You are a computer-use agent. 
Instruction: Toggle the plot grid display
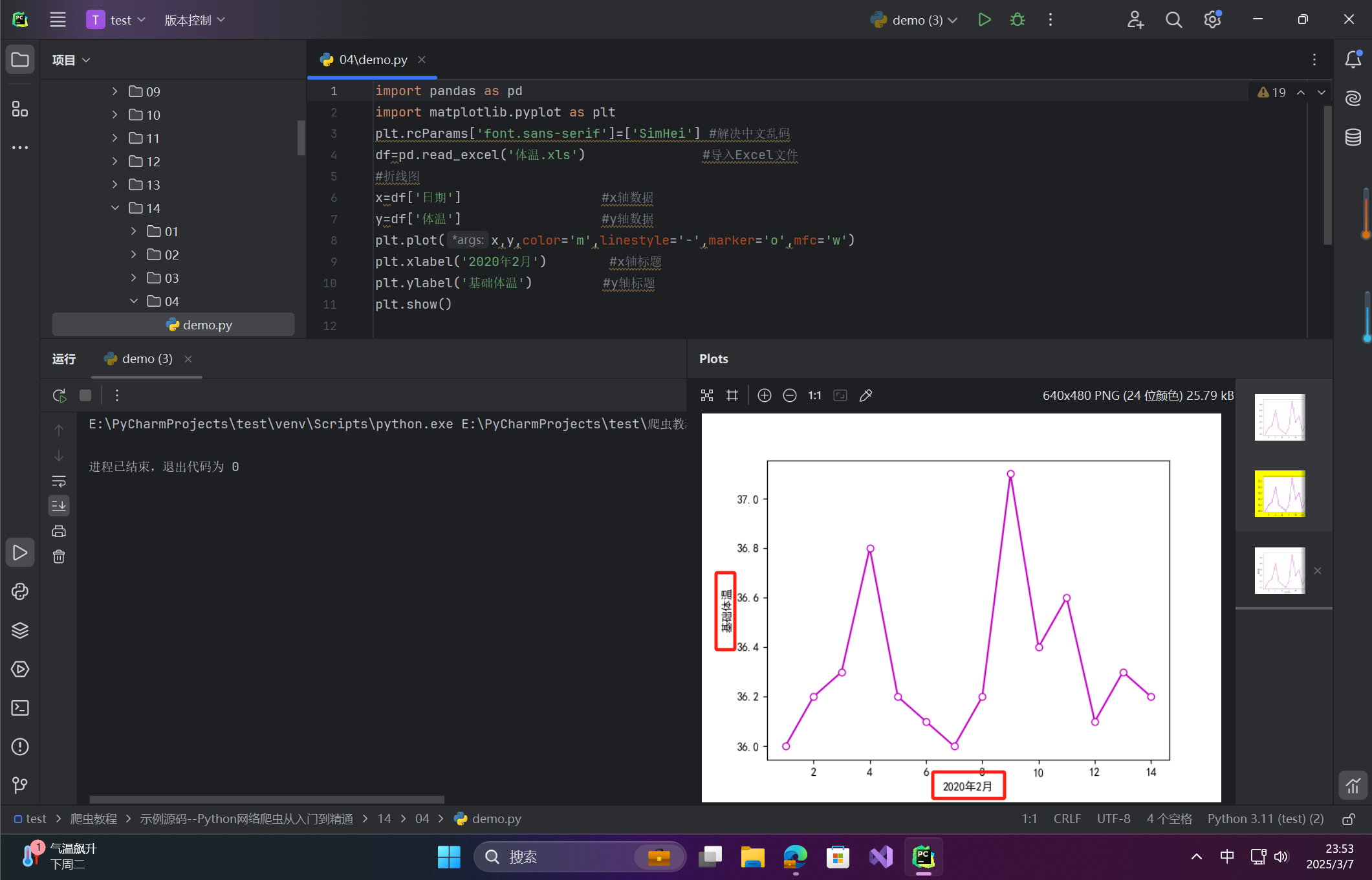click(x=732, y=395)
